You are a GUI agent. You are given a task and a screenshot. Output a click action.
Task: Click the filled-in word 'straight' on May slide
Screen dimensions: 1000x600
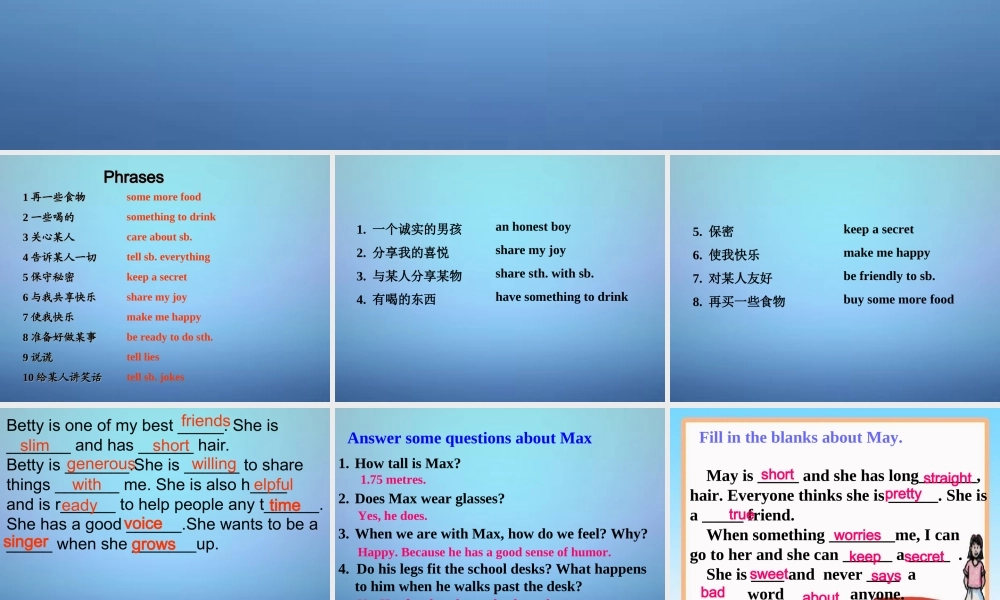point(947,478)
